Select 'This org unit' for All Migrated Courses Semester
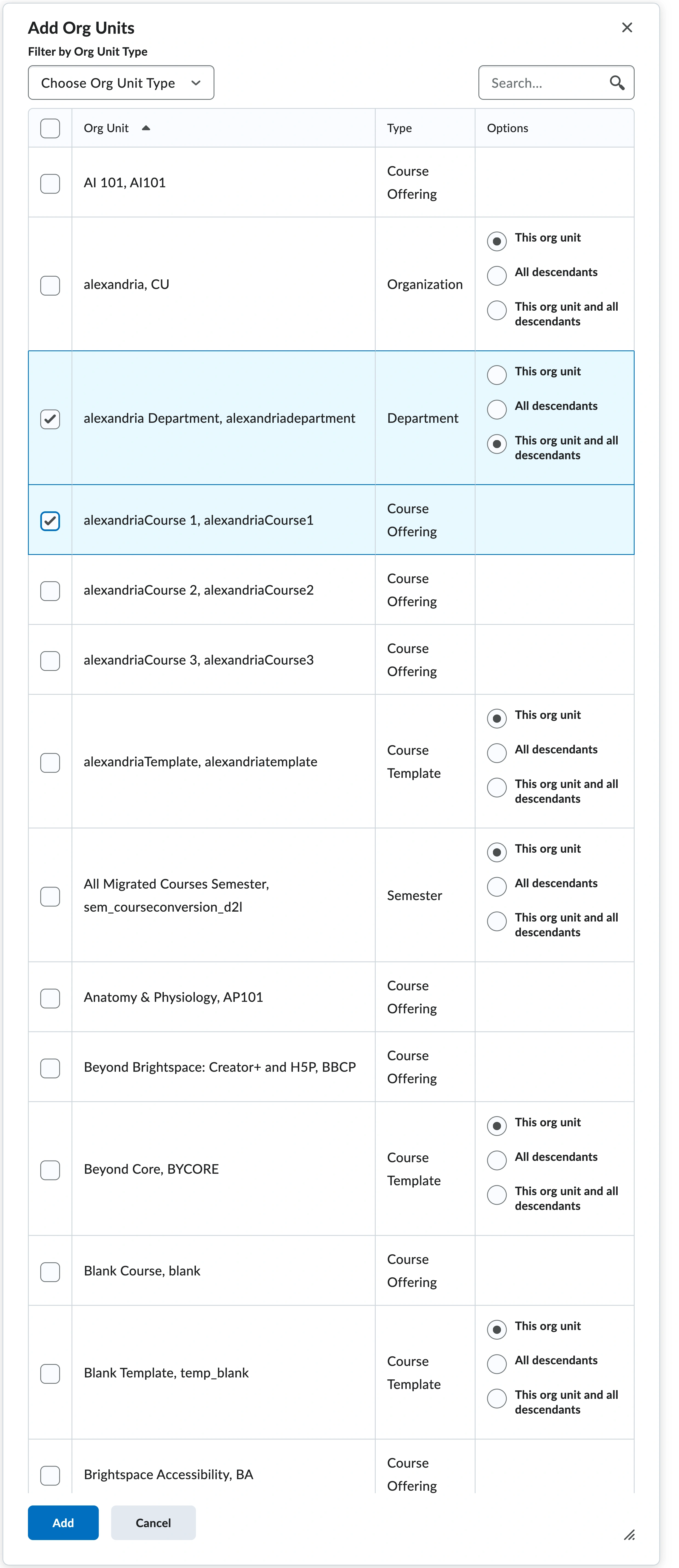The width and height of the screenshot is (679, 1568). (497, 852)
